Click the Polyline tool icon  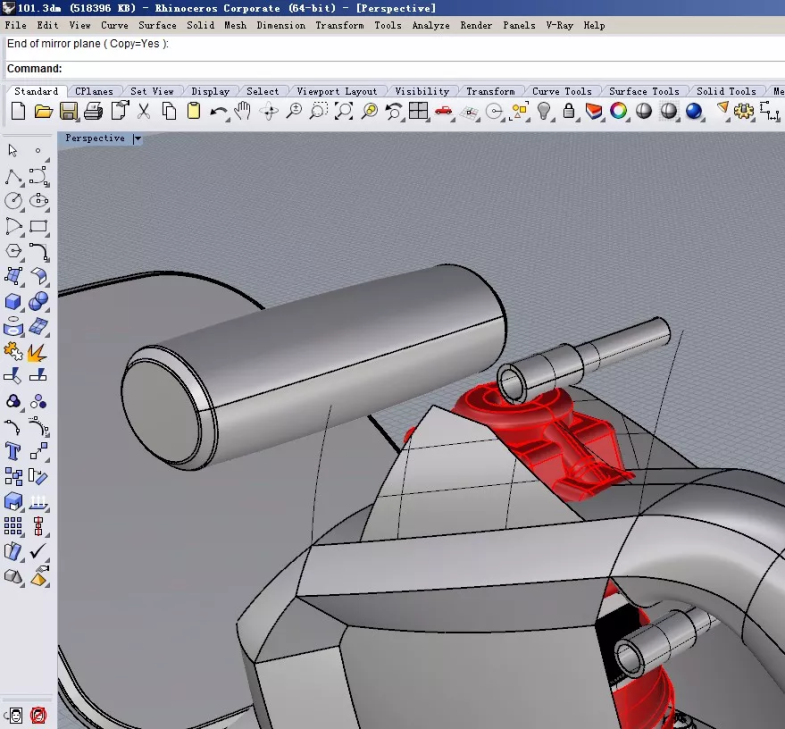(x=13, y=177)
